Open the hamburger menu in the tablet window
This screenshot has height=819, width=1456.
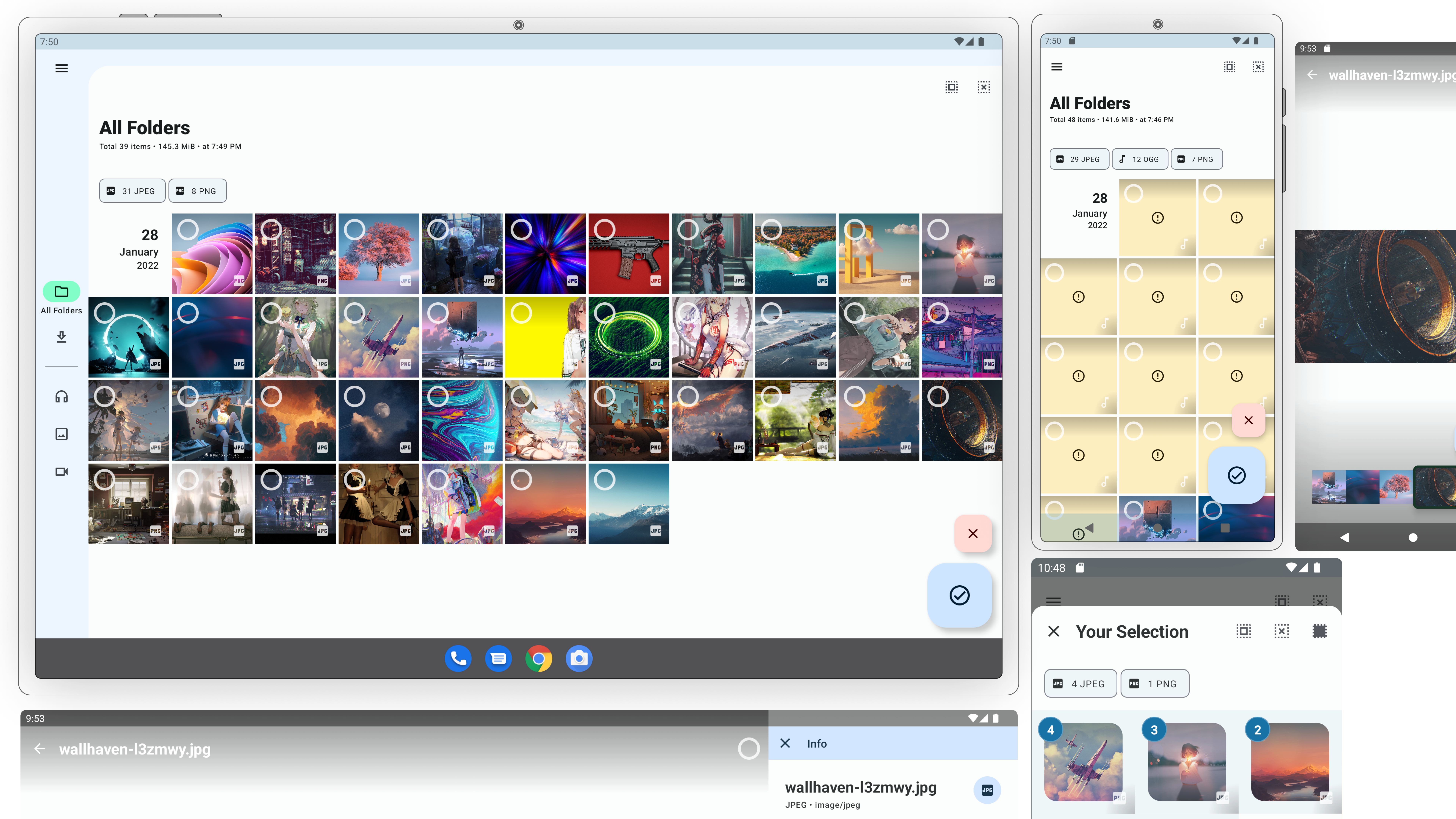pyautogui.click(x=62, y=68)
